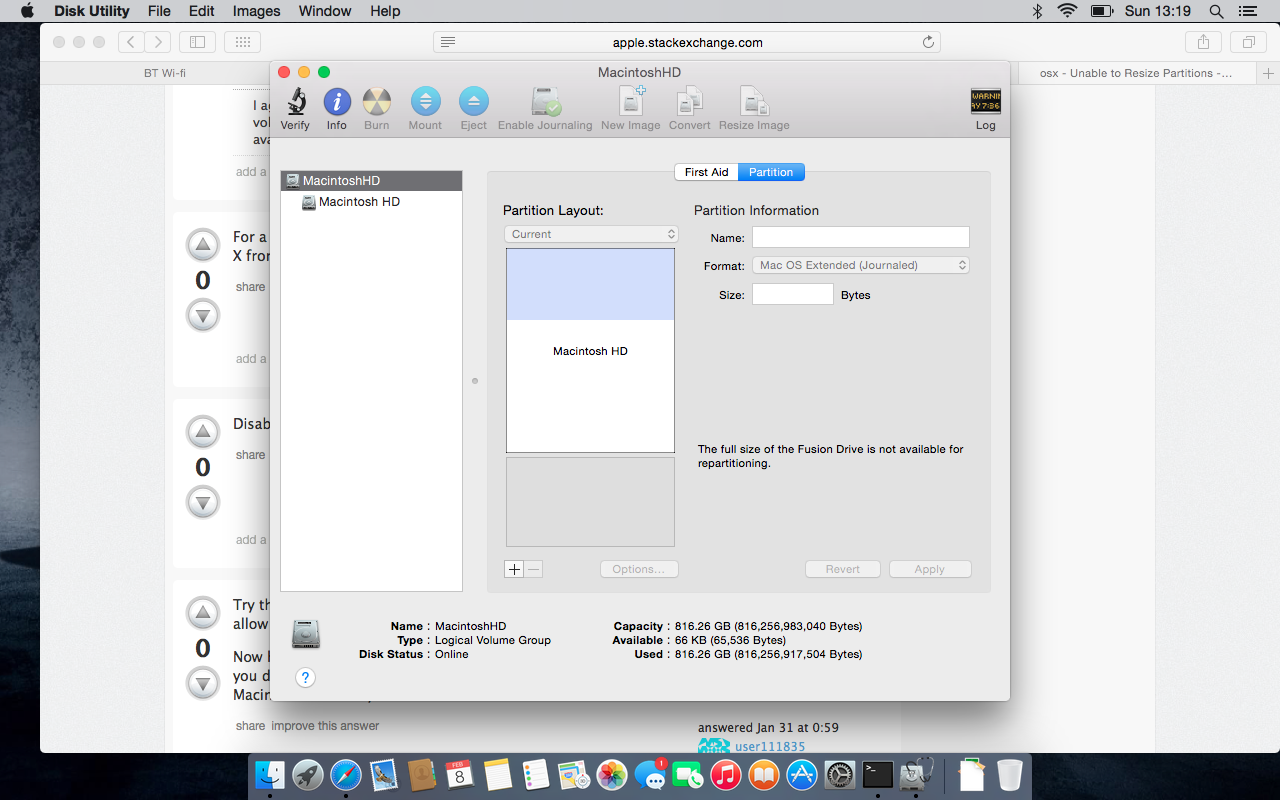This screenshot has width=1280, height=800.
Task: Click user111835 link in Safari
Action: pyautogui.click(x=770, y=746)
